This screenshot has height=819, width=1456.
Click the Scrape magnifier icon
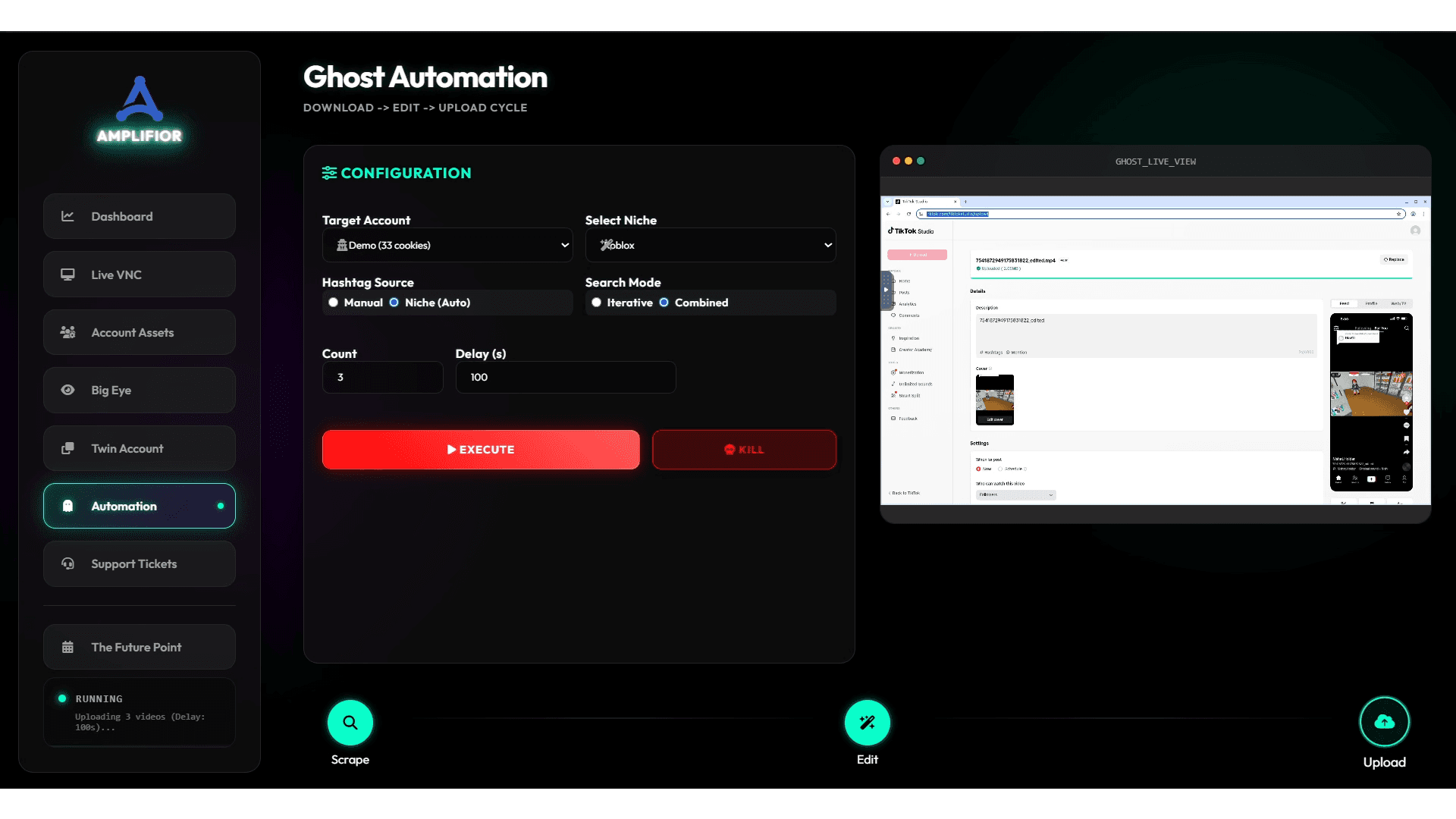click(350, 722)
